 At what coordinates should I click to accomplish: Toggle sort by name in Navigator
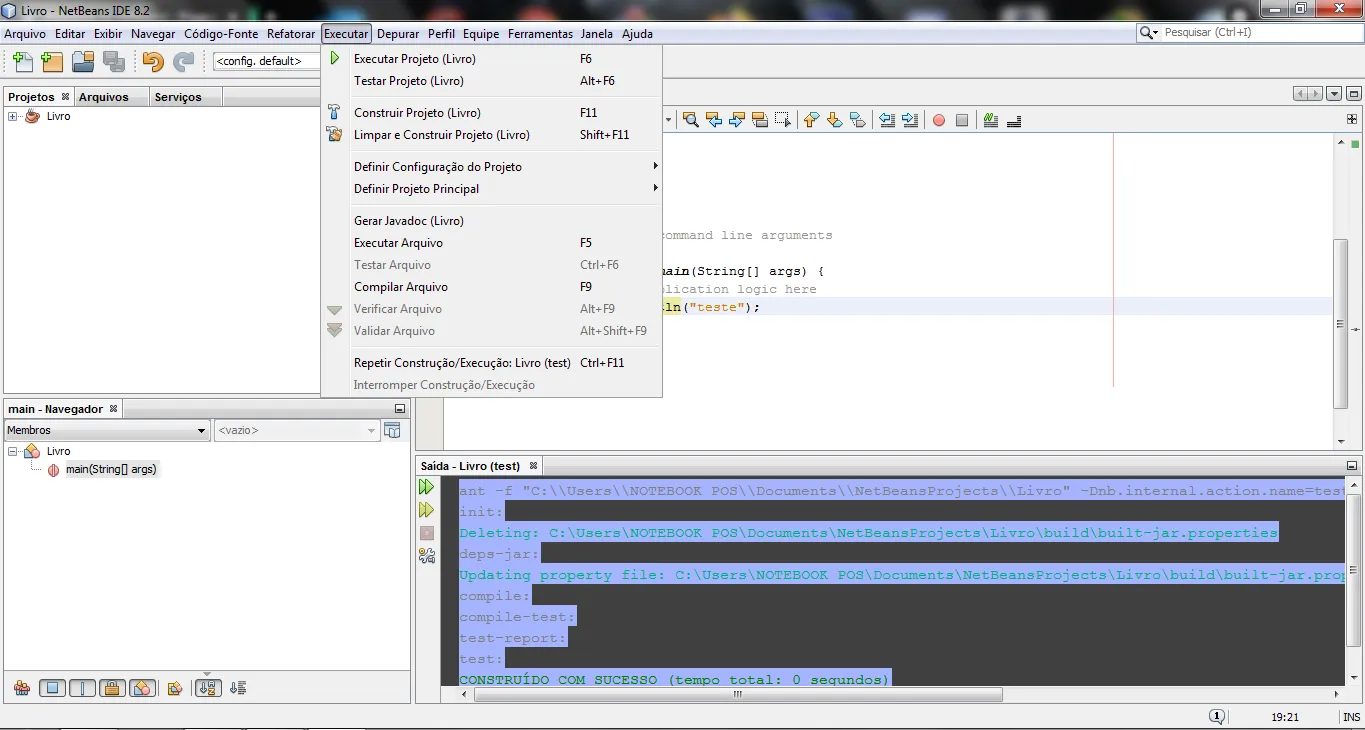pos(207,688)
